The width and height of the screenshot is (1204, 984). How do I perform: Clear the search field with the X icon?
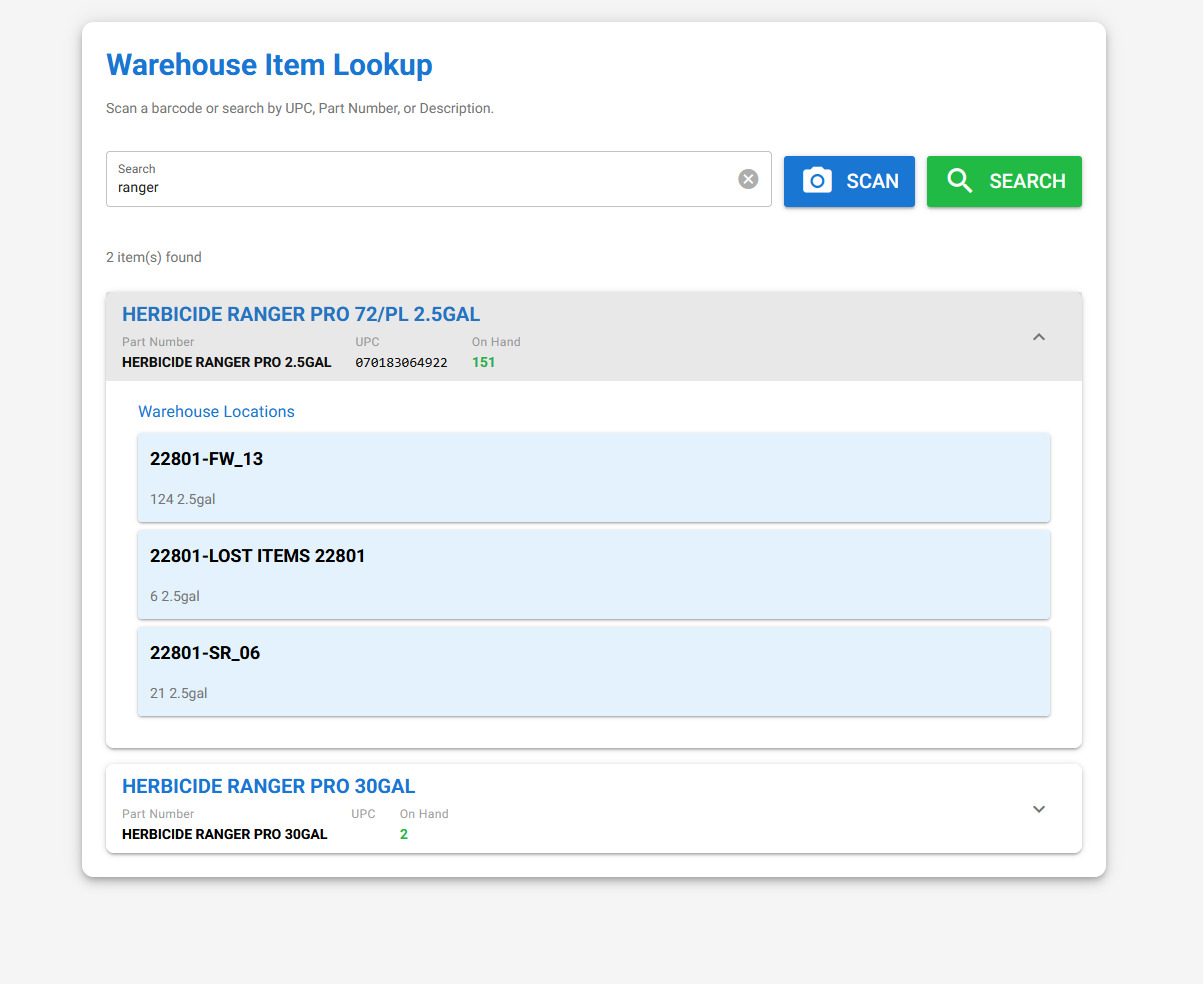point(748,179)
